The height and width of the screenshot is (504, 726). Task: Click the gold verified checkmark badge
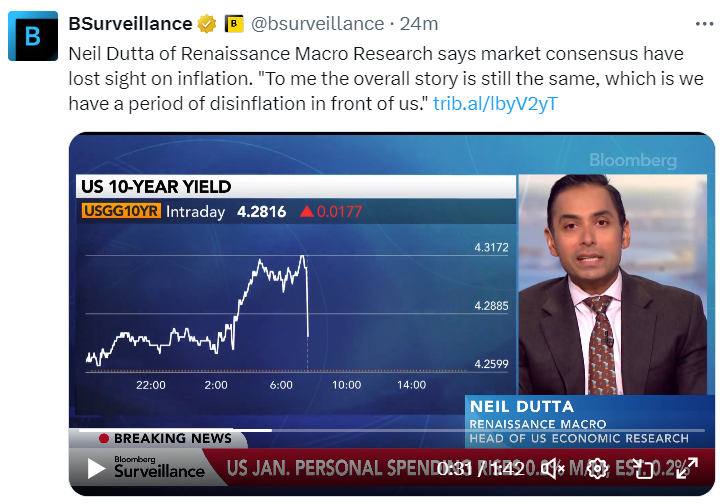coord(208,22)
